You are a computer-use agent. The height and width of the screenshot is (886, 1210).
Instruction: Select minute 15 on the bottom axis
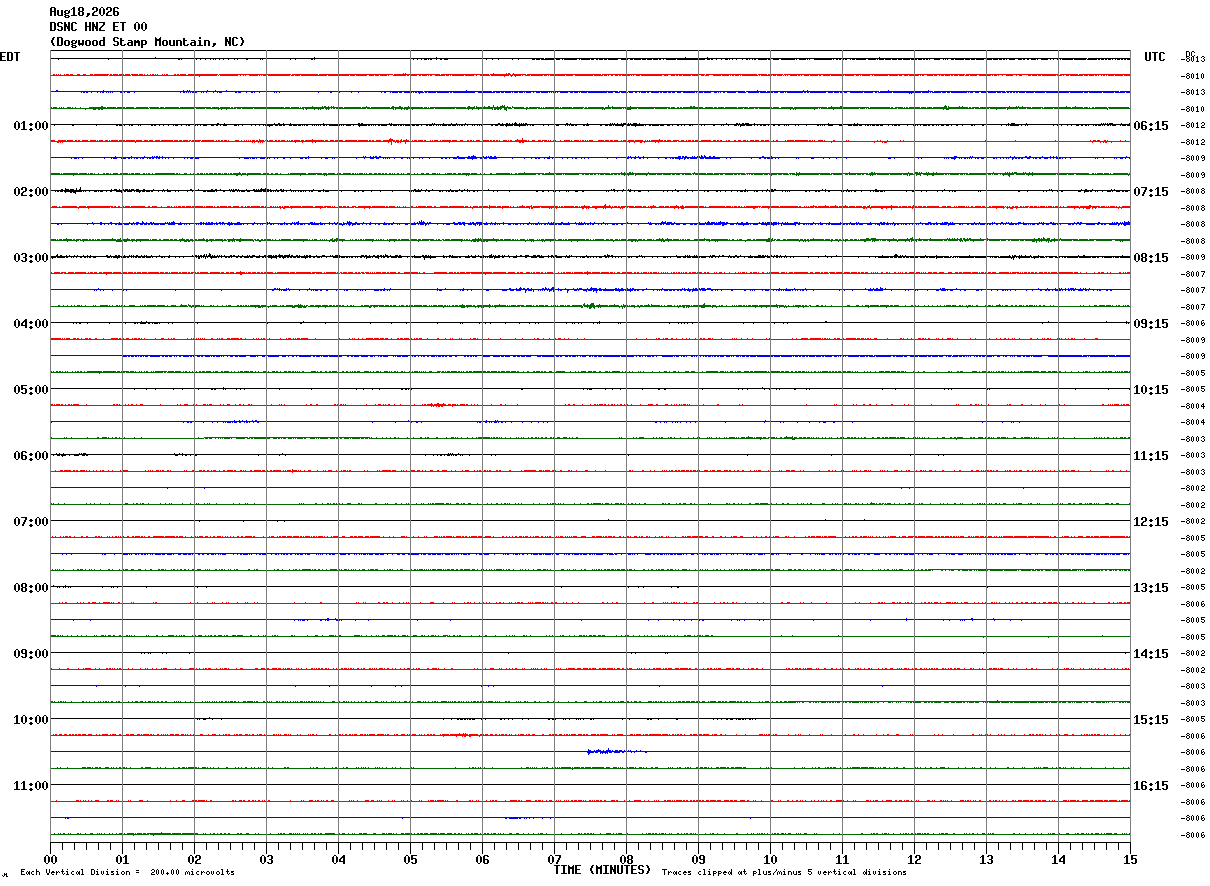[x=1130, y=859]
